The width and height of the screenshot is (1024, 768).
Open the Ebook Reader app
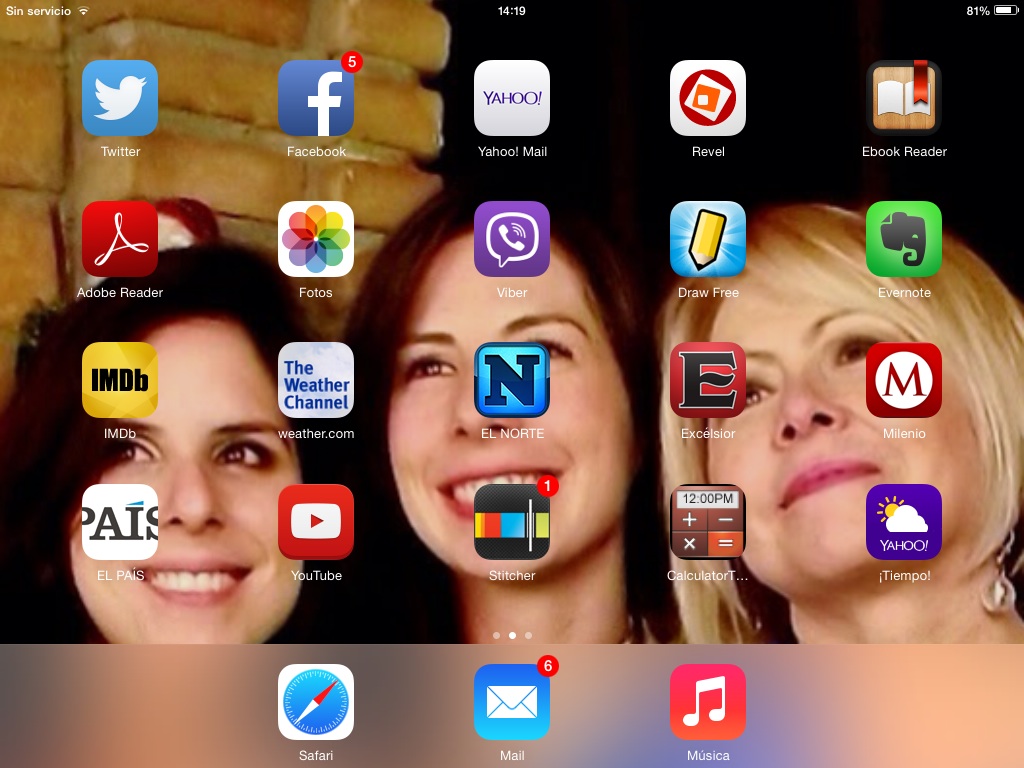pyautogui.click(x=904, y=98)
